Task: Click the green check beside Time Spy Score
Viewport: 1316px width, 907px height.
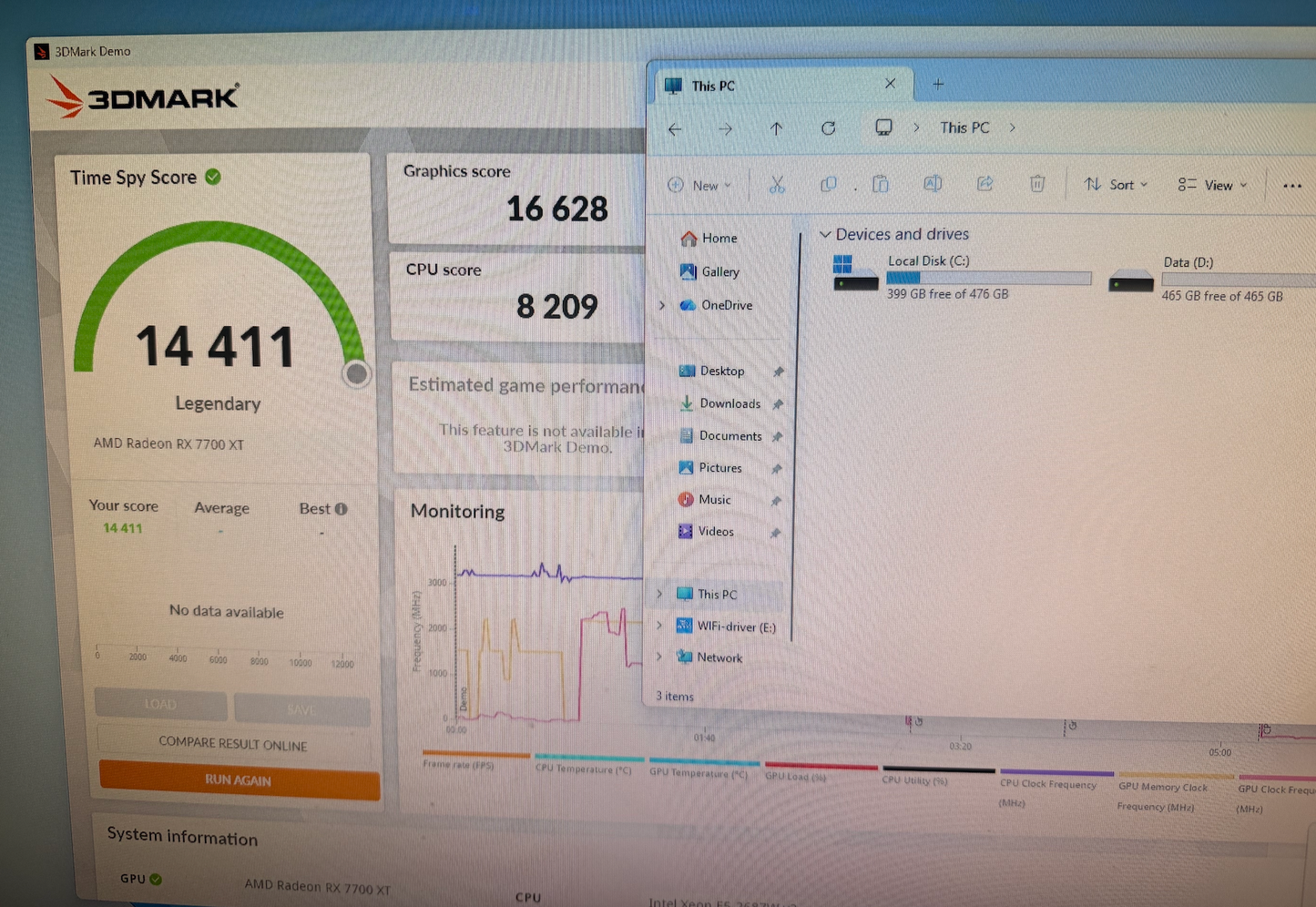Action: tap(213, 177)
